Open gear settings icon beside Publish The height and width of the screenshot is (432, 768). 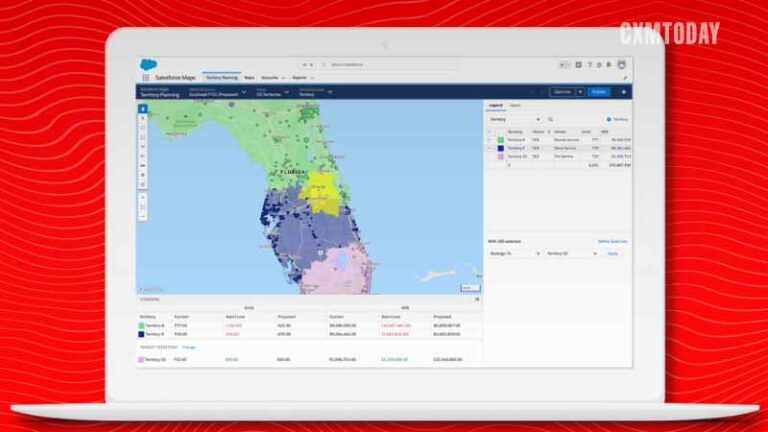tap(624, 92)
